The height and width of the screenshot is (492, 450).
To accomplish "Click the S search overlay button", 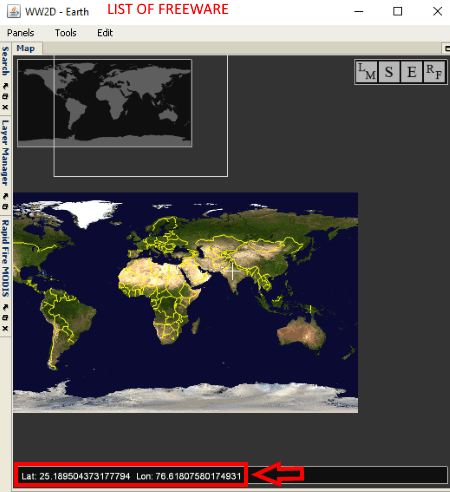I will click(x=389, y=72).
